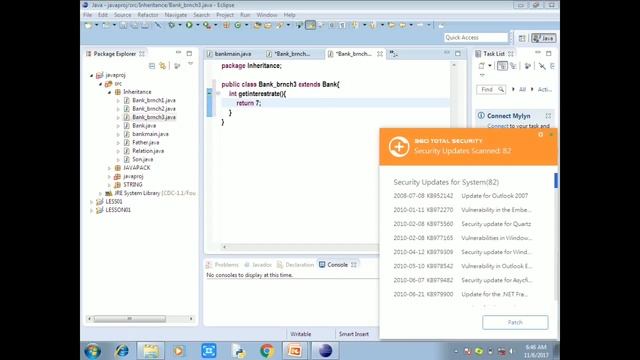Click Patch button in 360 Total Security popup
Image resolution: width=640 pixels, height=360 pixels.
(515, 322)
